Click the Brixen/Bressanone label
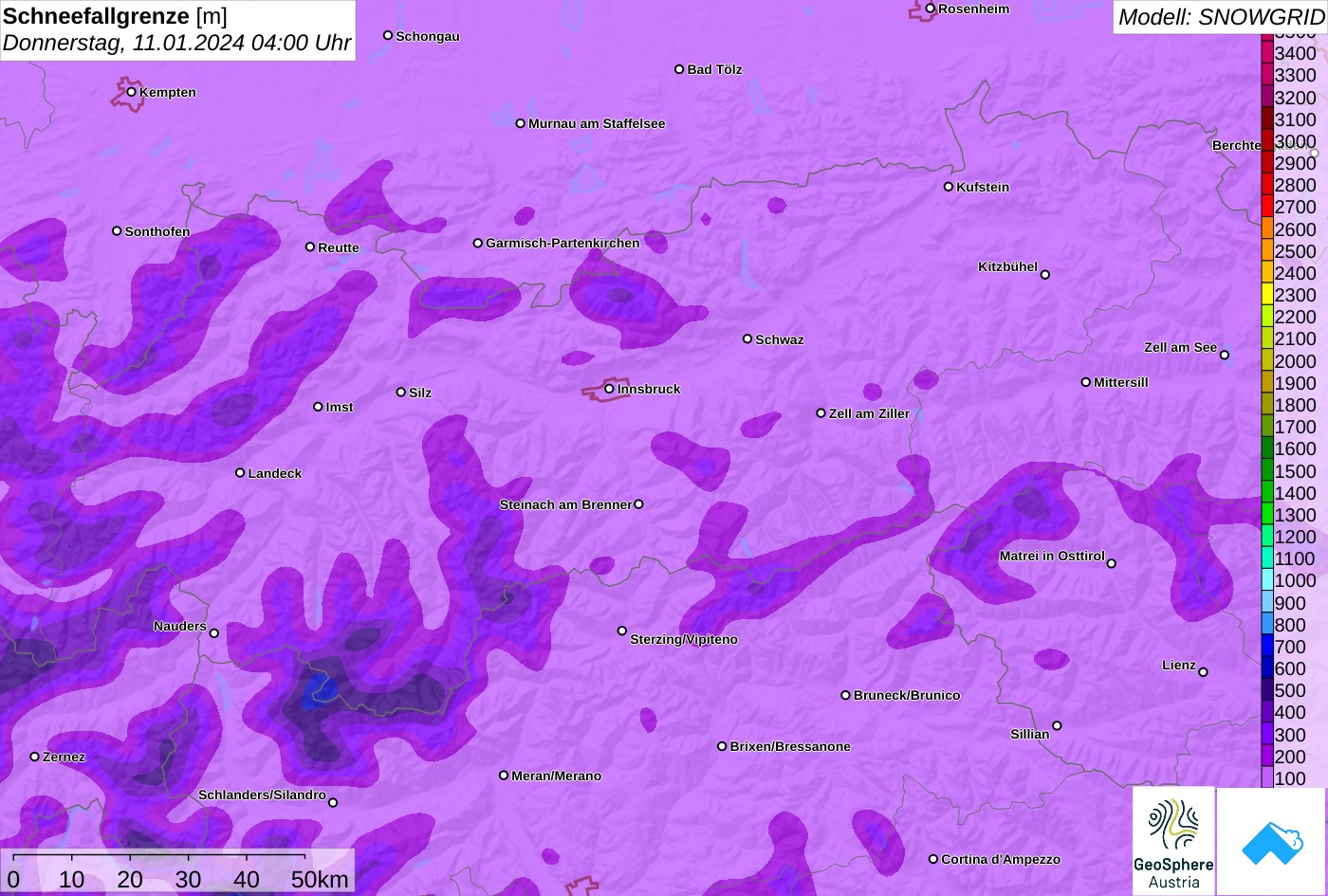The width and height of the screenshot is (1328, 896). 790,747
